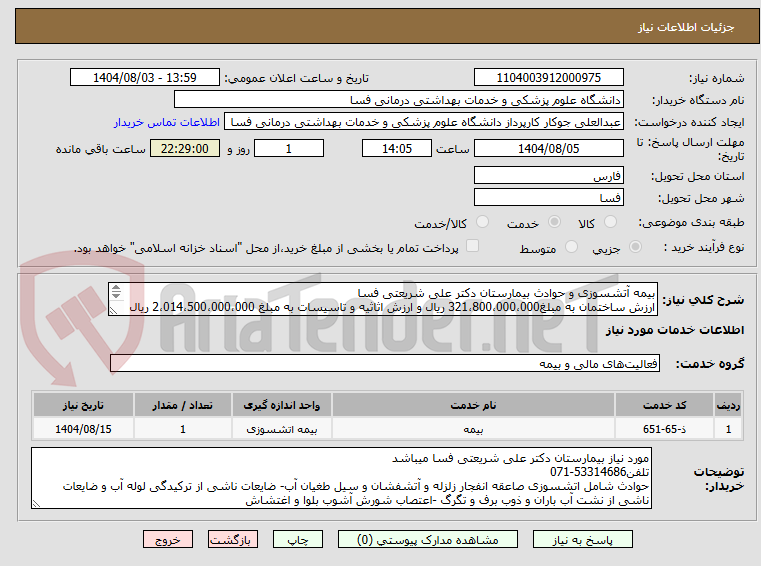Click the province field 'فارس'

[x=548, y=175]
